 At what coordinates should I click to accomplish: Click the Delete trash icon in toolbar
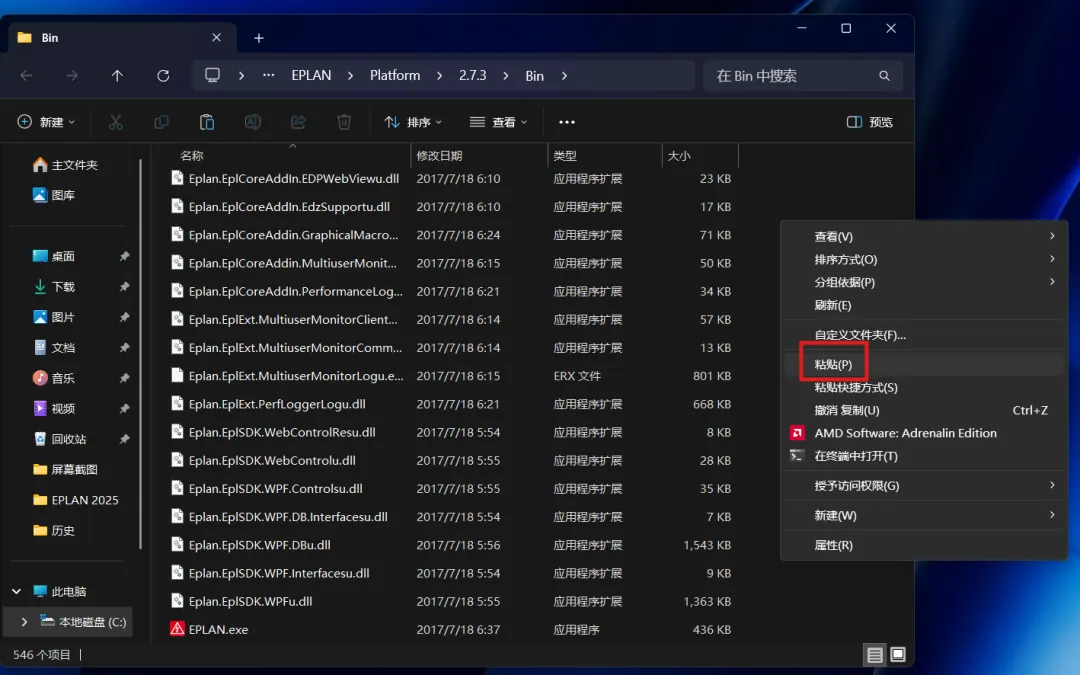pos(344,122)
